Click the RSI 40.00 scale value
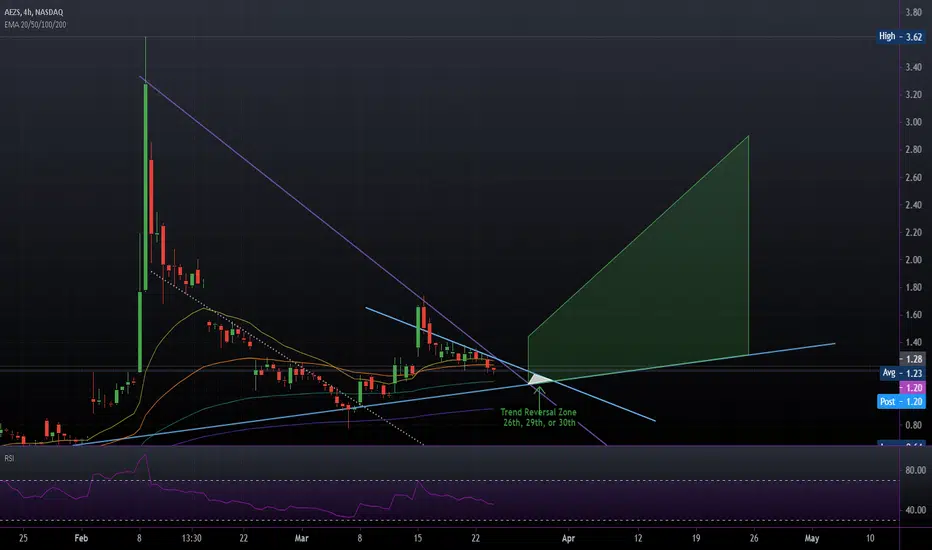 (x=914, y=510)
